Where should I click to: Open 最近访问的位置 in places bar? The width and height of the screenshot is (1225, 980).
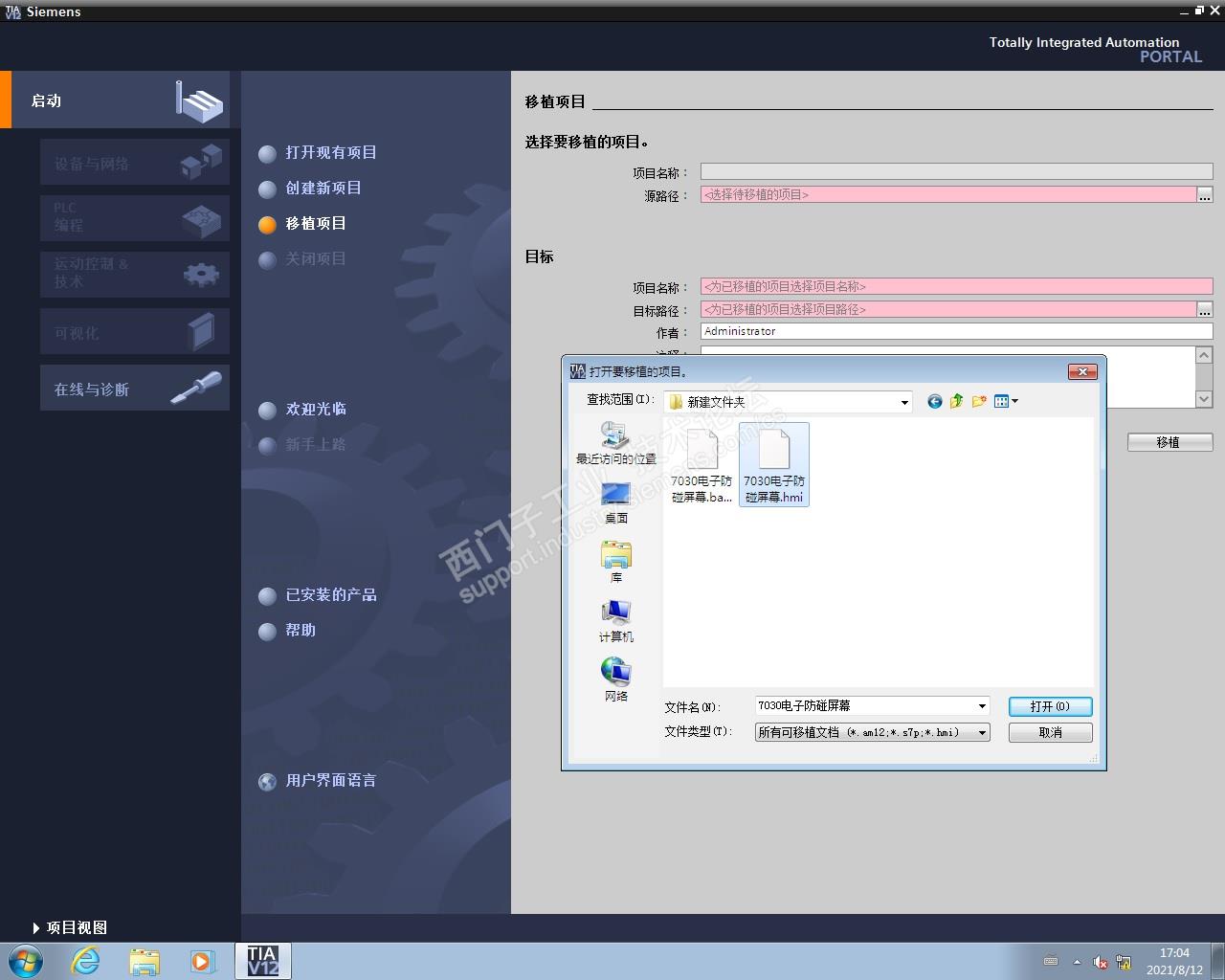coord(616,444)
